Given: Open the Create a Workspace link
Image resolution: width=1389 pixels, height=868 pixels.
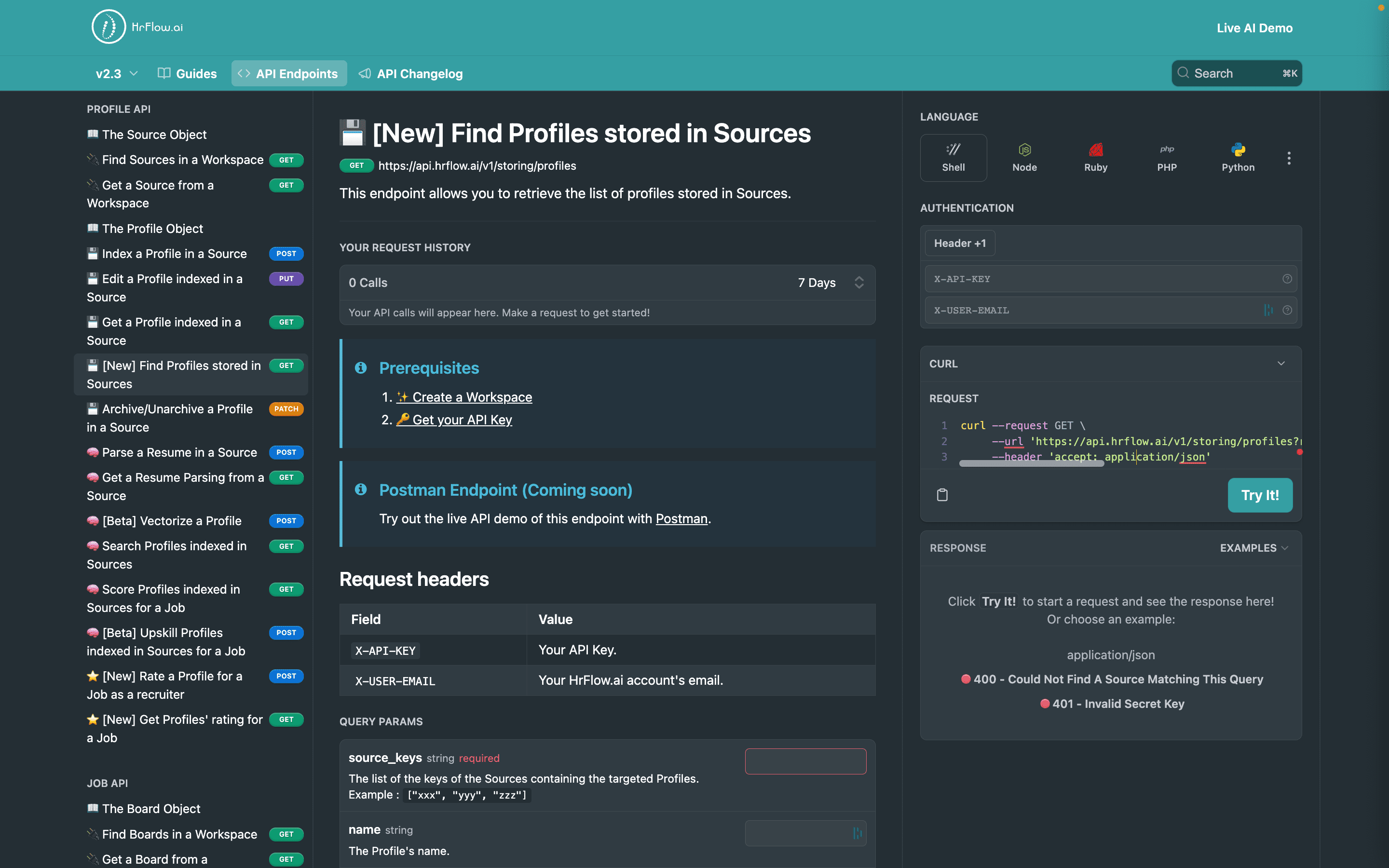Looking at the screenshot, I should (471, 397).
